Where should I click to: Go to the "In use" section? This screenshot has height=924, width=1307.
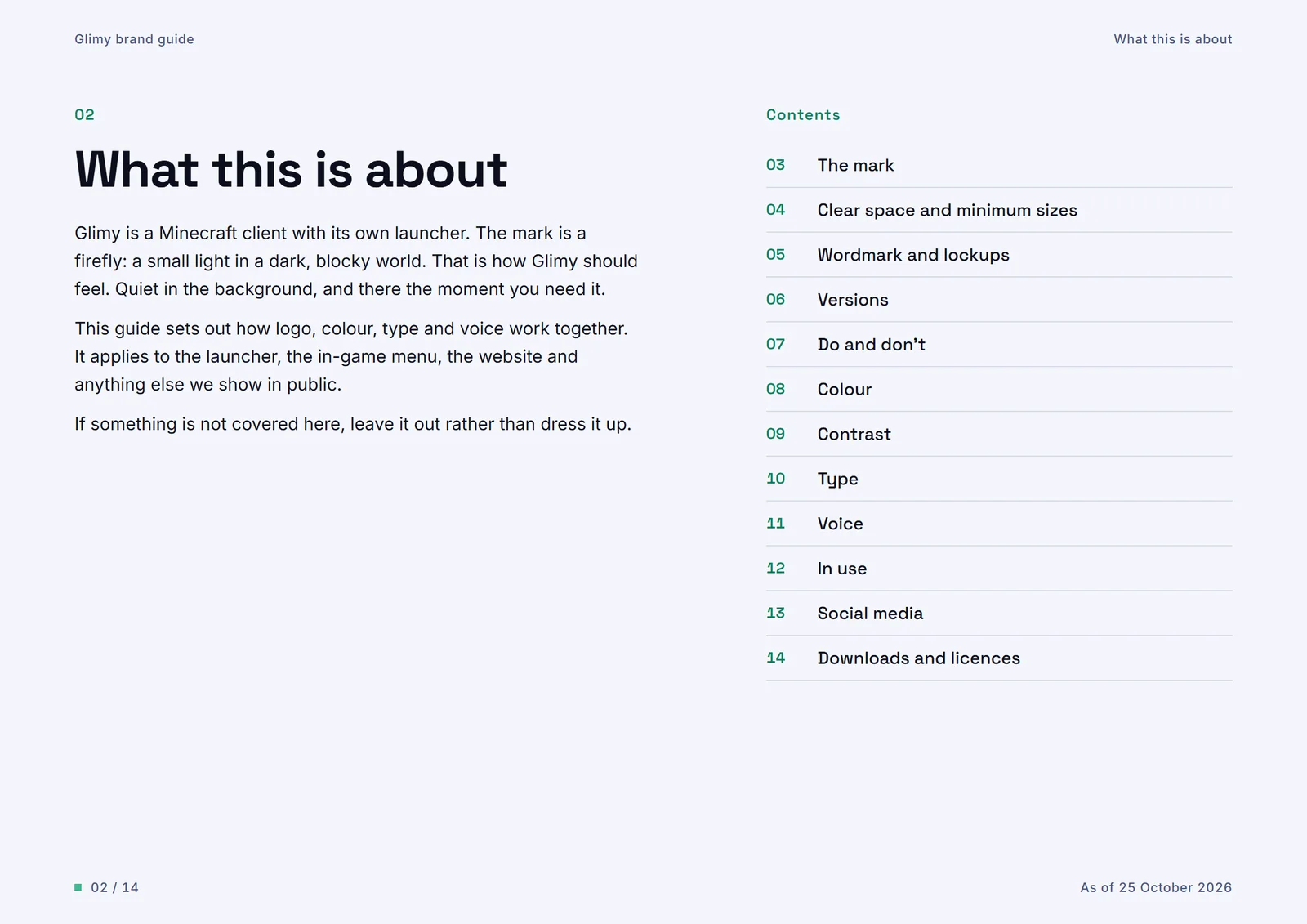tap(999, 569)
